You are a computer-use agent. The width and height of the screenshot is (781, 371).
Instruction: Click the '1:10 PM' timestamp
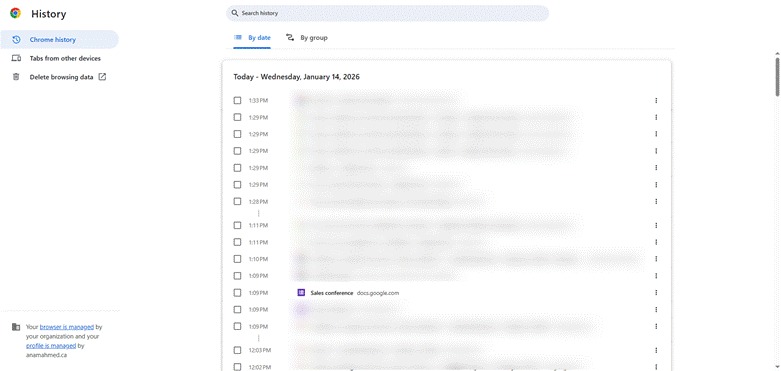(x=258, y=259)
